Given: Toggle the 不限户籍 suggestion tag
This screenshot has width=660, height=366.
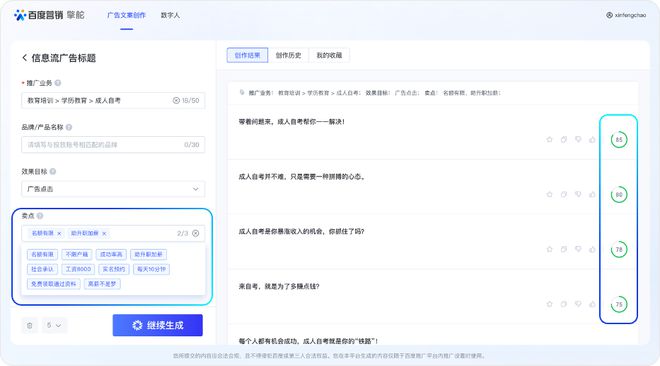Looking at the screenshot, I should 77,255.
